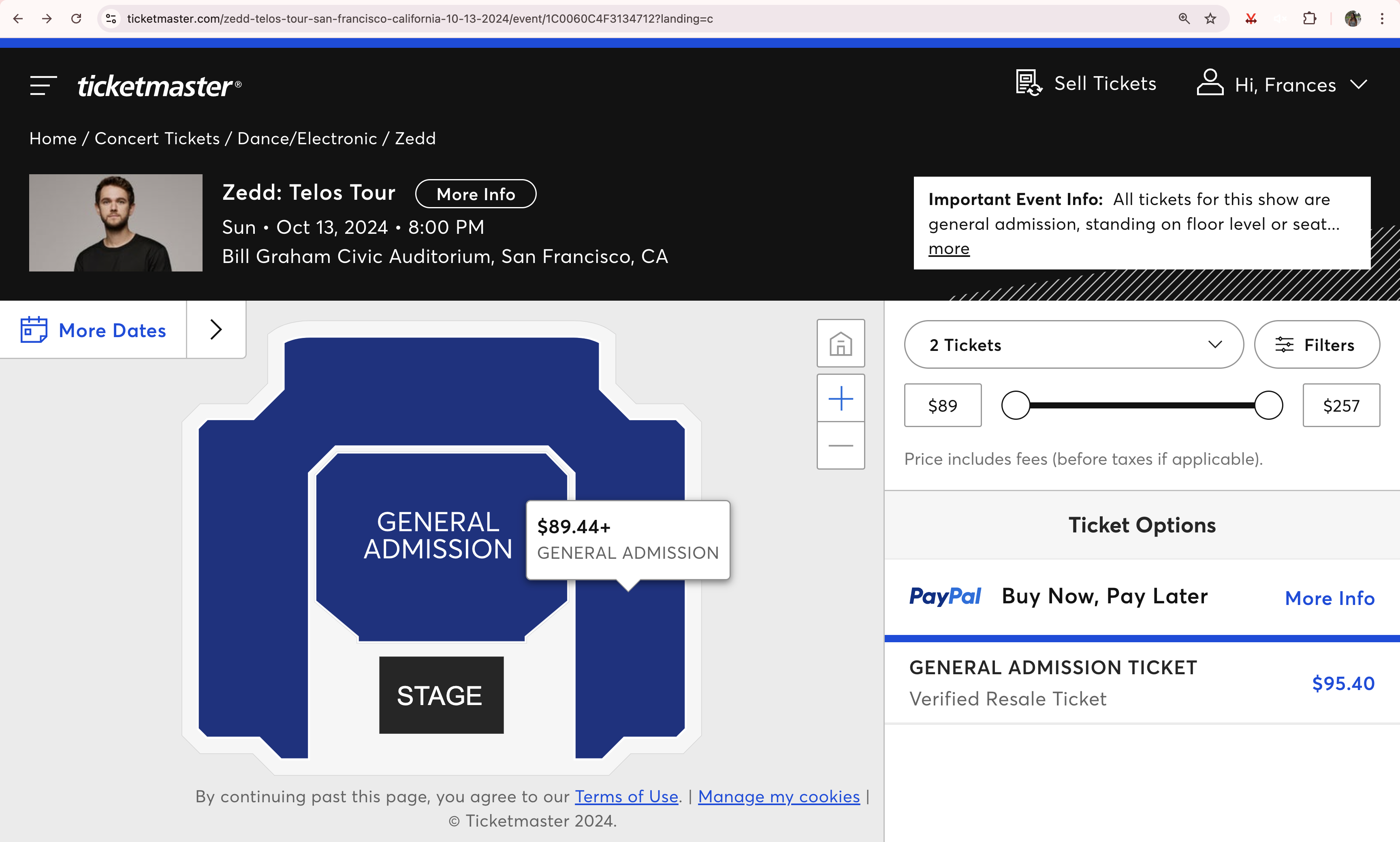Click the Sell Tickets icon
1400x842 pixels.
(x=1029, y=83)
